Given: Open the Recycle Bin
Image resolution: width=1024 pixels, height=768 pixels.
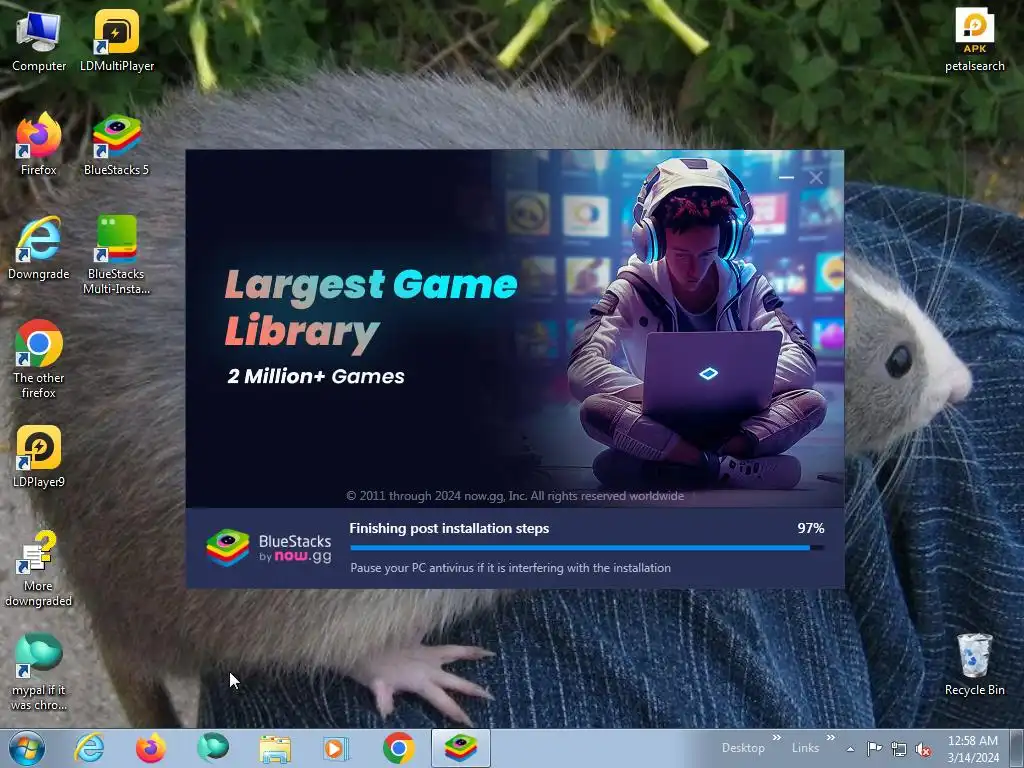Looking at the screenshot, I should pyautogui.click(x=974, y=664).
